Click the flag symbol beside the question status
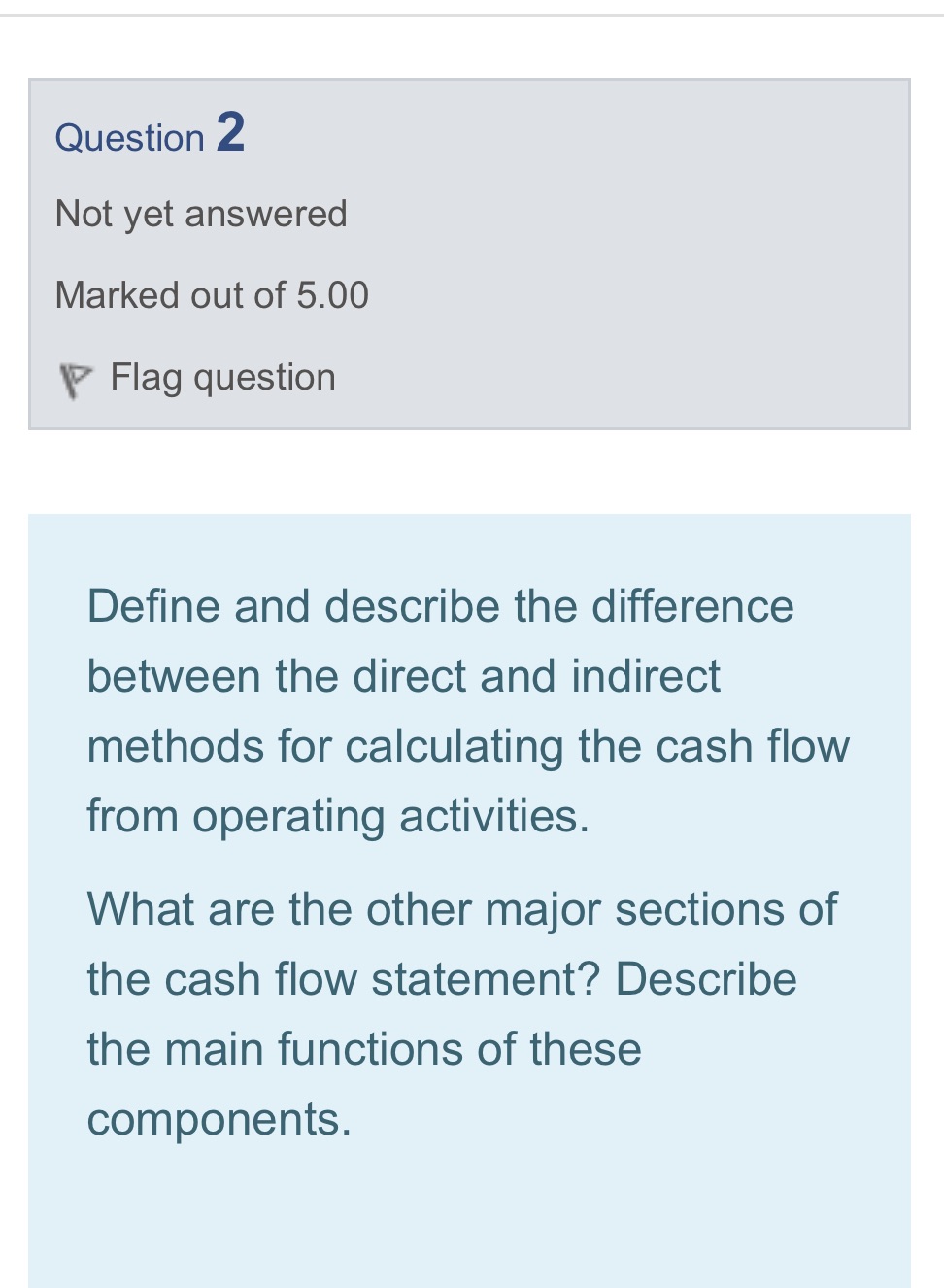Image resolution: width=944 pixels, height=1288 pixels. click(x=74, y=376)
